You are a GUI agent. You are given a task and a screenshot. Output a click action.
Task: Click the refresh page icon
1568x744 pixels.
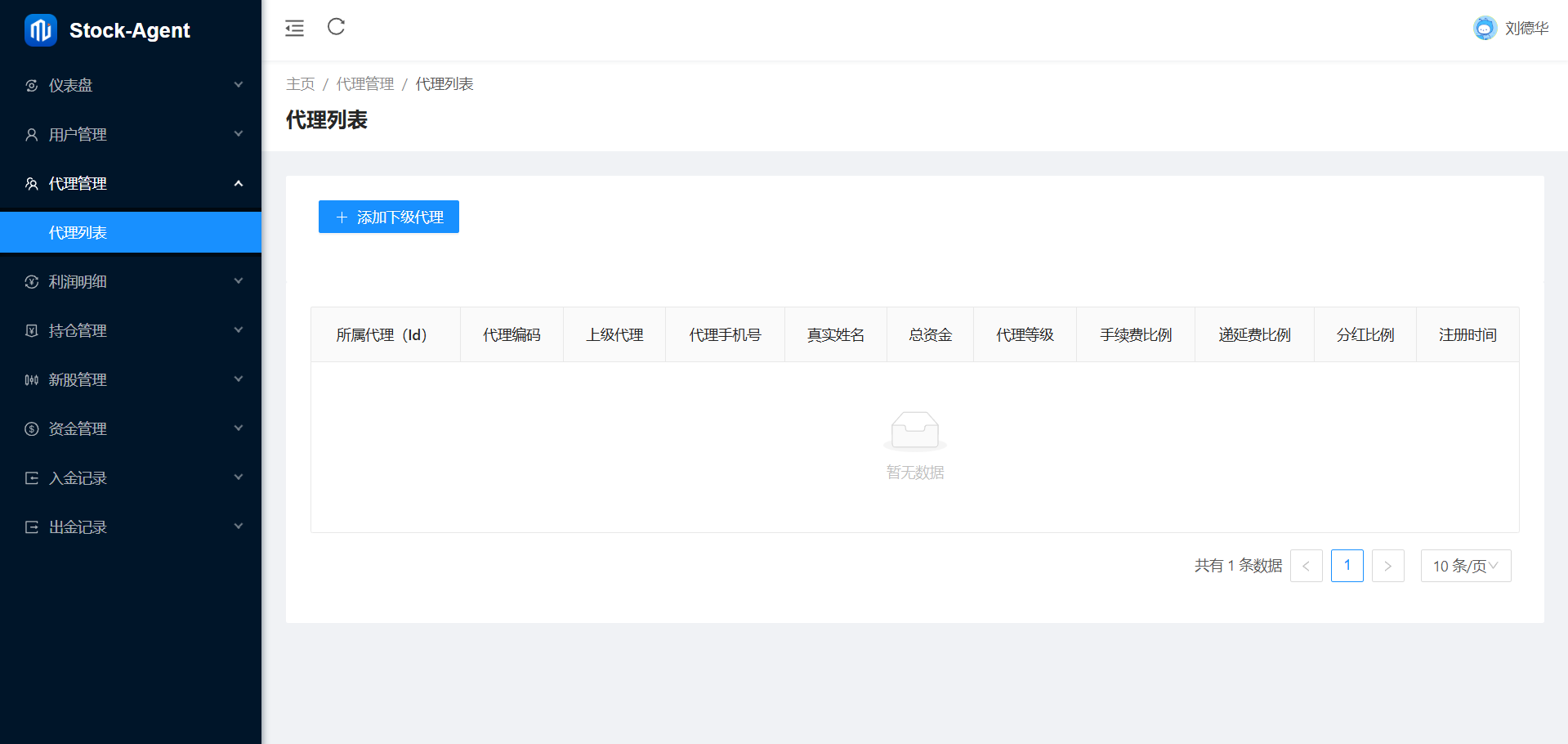pyautogui.click(x=336, y=27)
